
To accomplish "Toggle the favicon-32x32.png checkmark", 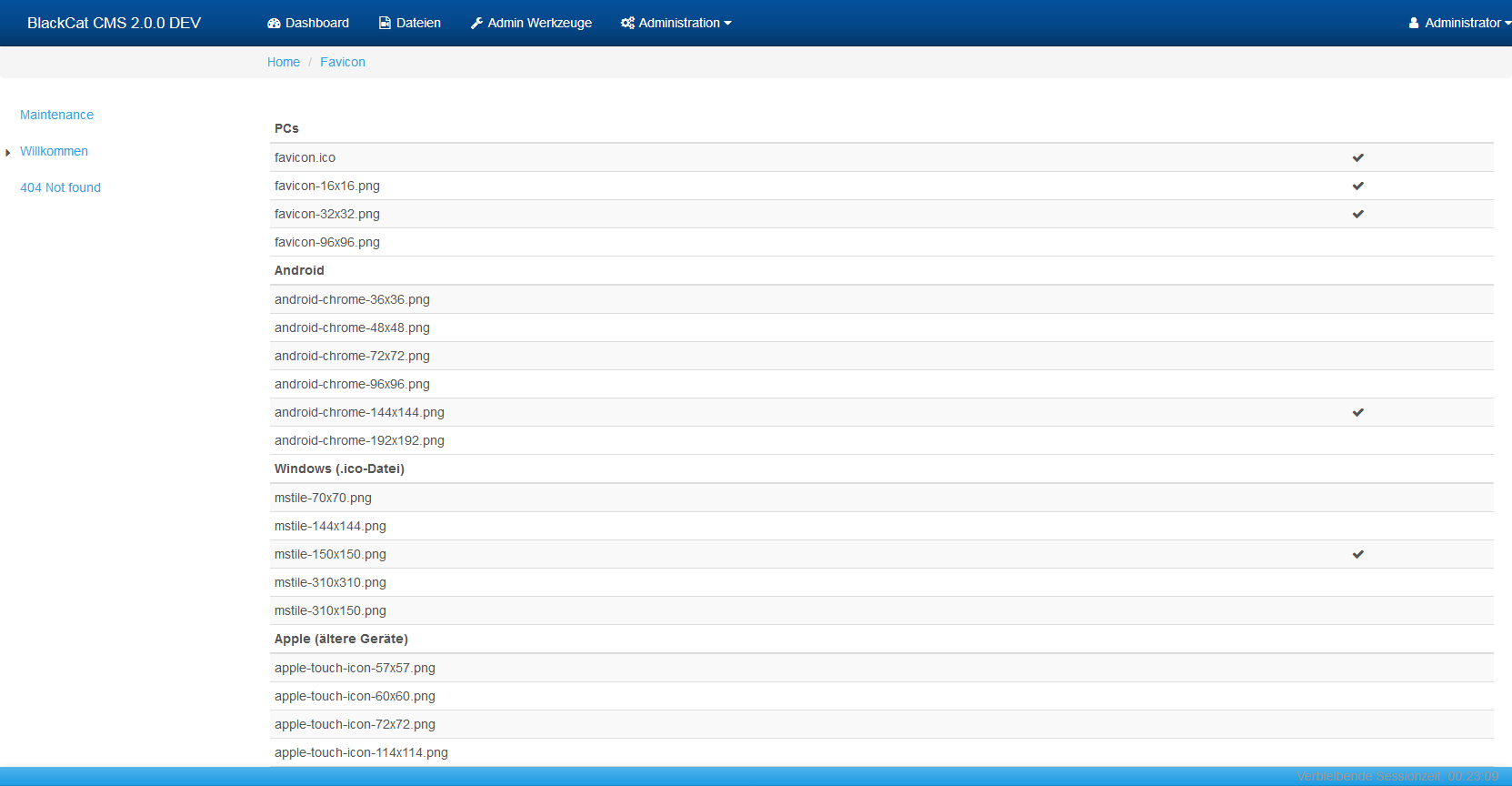I will click(x=1357, y=214).
